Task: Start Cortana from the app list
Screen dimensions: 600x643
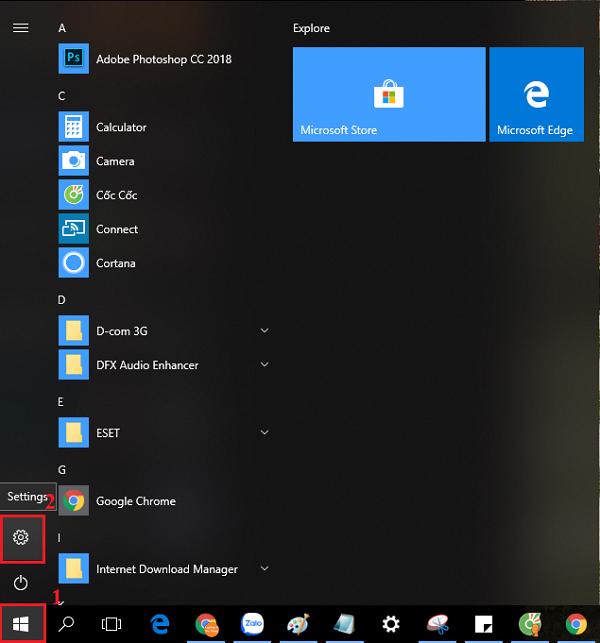Action: coord(115,263)
